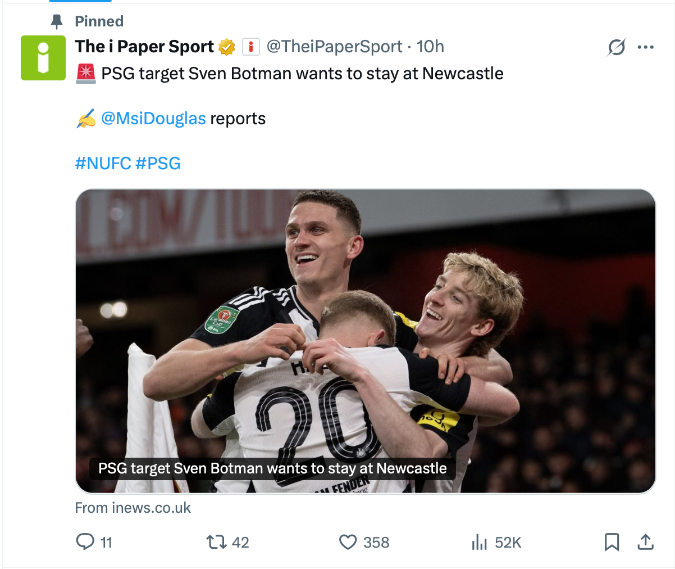Open the @MsiDouglas mention
The image size is (675, 569).
(154, 118)
